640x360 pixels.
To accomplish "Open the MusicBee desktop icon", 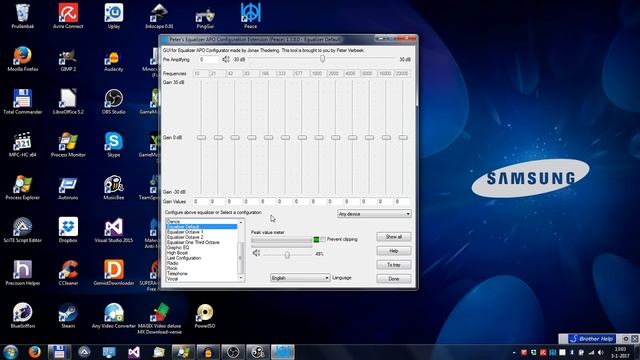I will (x=113, y=187).
